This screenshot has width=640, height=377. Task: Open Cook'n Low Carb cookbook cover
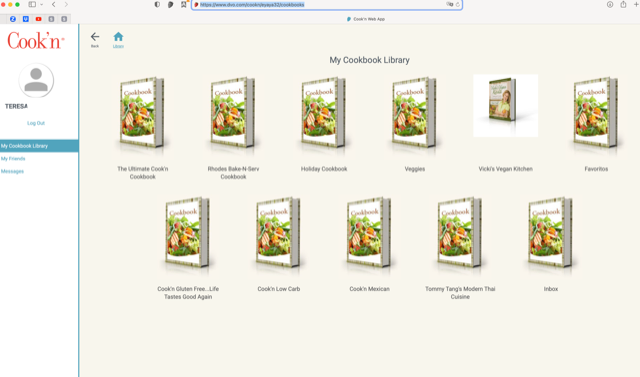point(278,232)
